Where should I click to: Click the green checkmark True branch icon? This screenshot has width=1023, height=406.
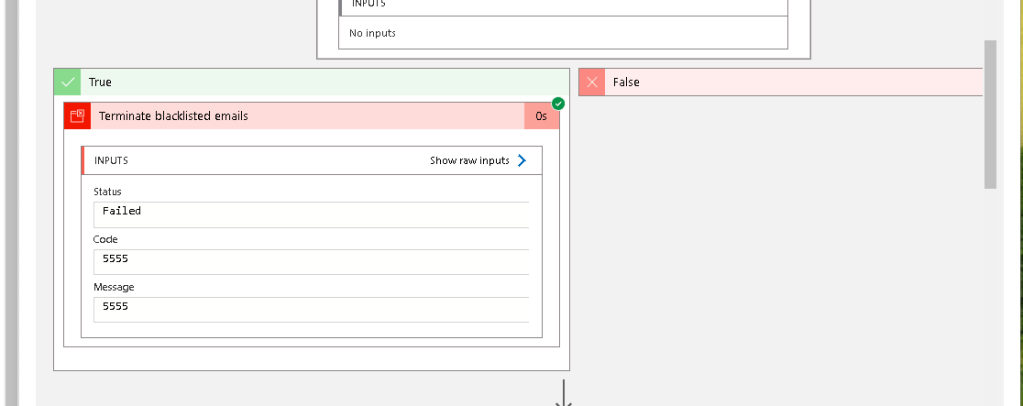[67, 82]
